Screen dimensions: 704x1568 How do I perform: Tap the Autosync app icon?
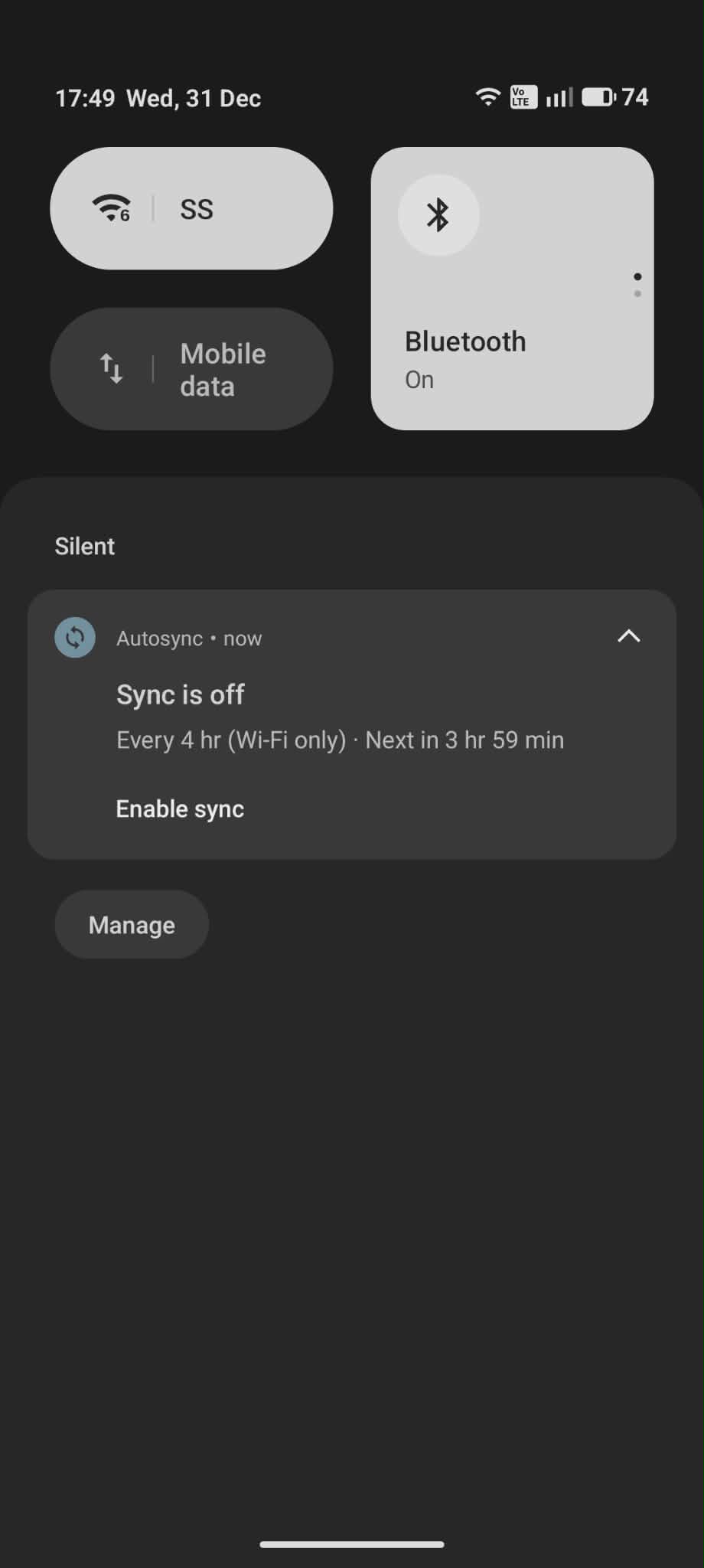point(75,637)
